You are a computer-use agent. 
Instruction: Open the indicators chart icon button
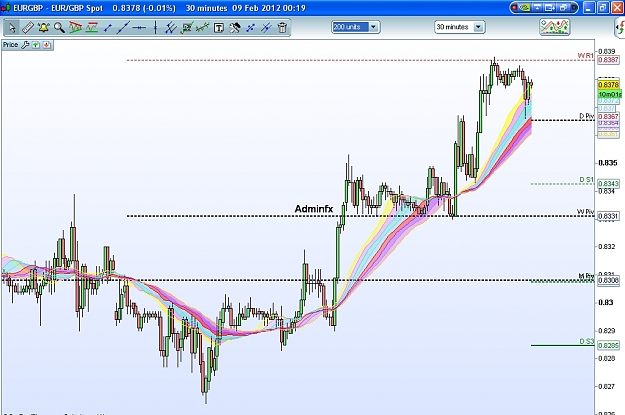[554, 27]
